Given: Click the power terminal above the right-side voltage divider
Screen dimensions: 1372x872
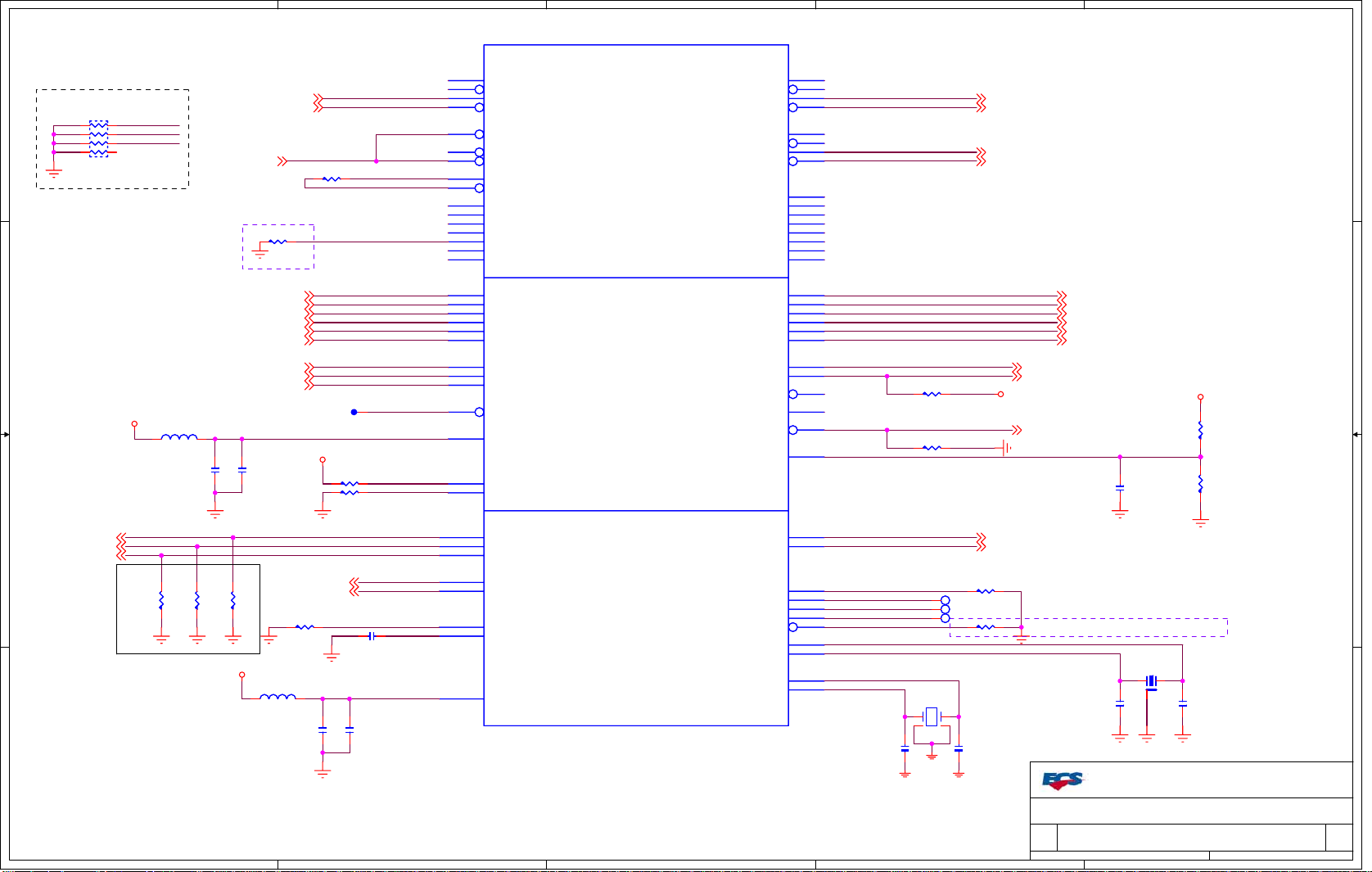Looking at the screenshot, I should coord(1200,397).
